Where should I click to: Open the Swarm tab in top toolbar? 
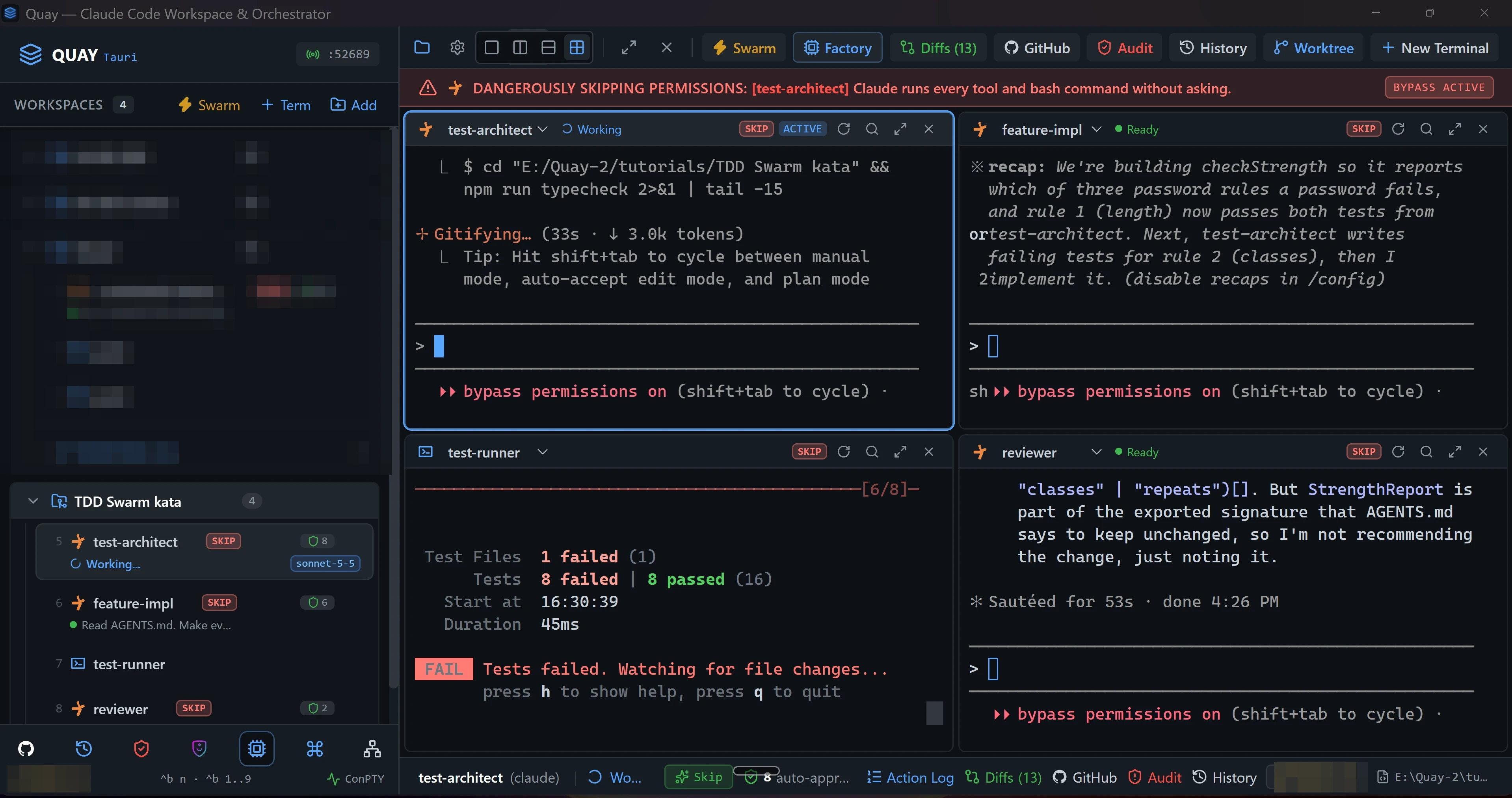pos(744,48)
